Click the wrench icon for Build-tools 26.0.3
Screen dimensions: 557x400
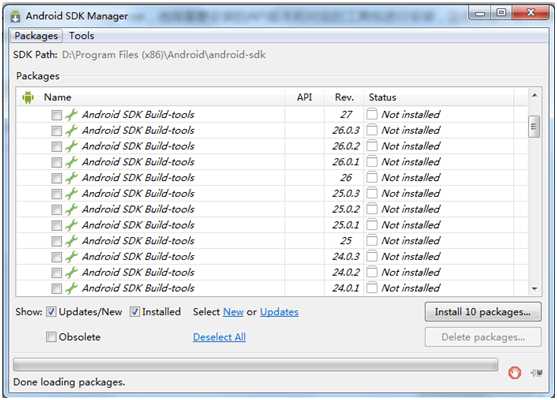click(71, 130)
